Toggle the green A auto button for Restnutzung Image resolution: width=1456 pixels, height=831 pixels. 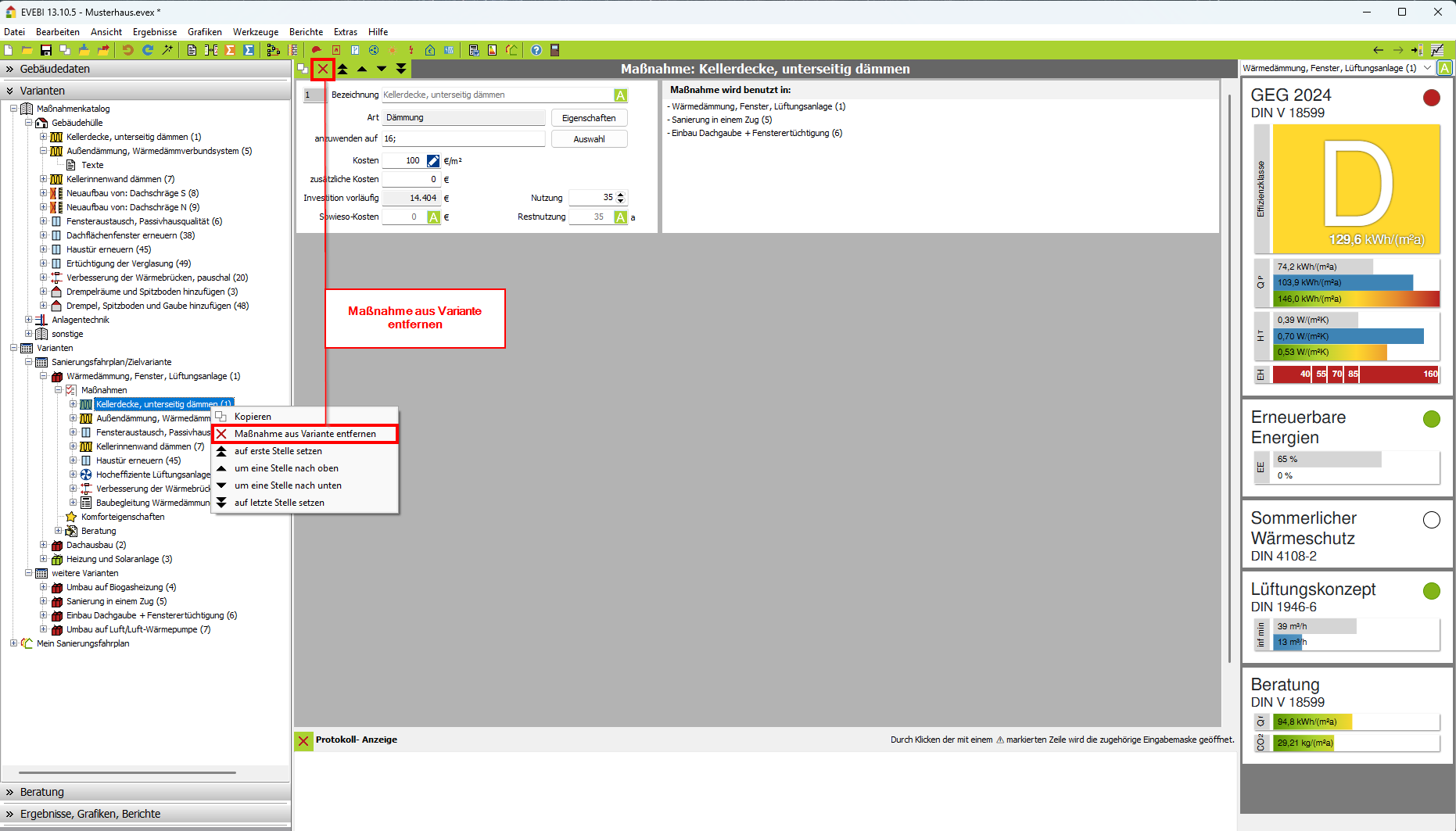[620, 217]
